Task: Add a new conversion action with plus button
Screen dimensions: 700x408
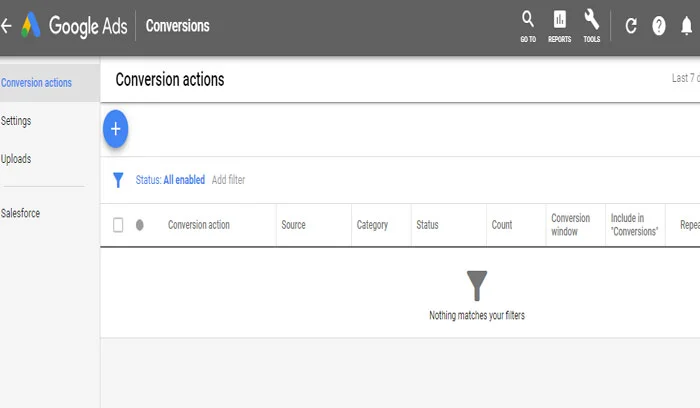Action: tap(116, 129)
